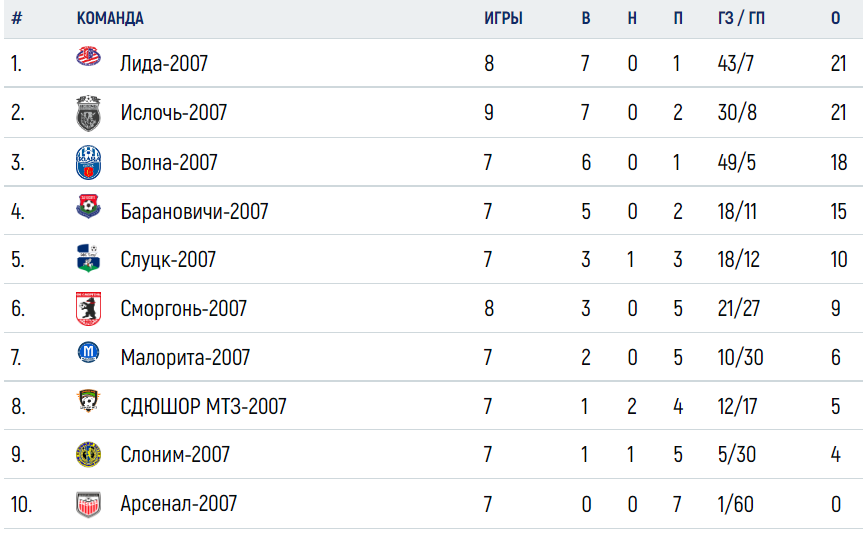Click the СДЮШОР МТЗ-2007 team badge
This screenshot has width=863, height=534.
point(88,401)
